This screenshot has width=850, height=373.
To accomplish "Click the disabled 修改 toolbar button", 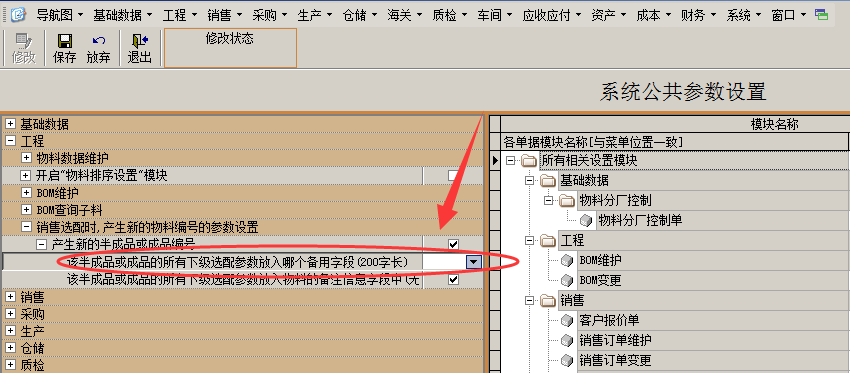I will click(23, 48).
